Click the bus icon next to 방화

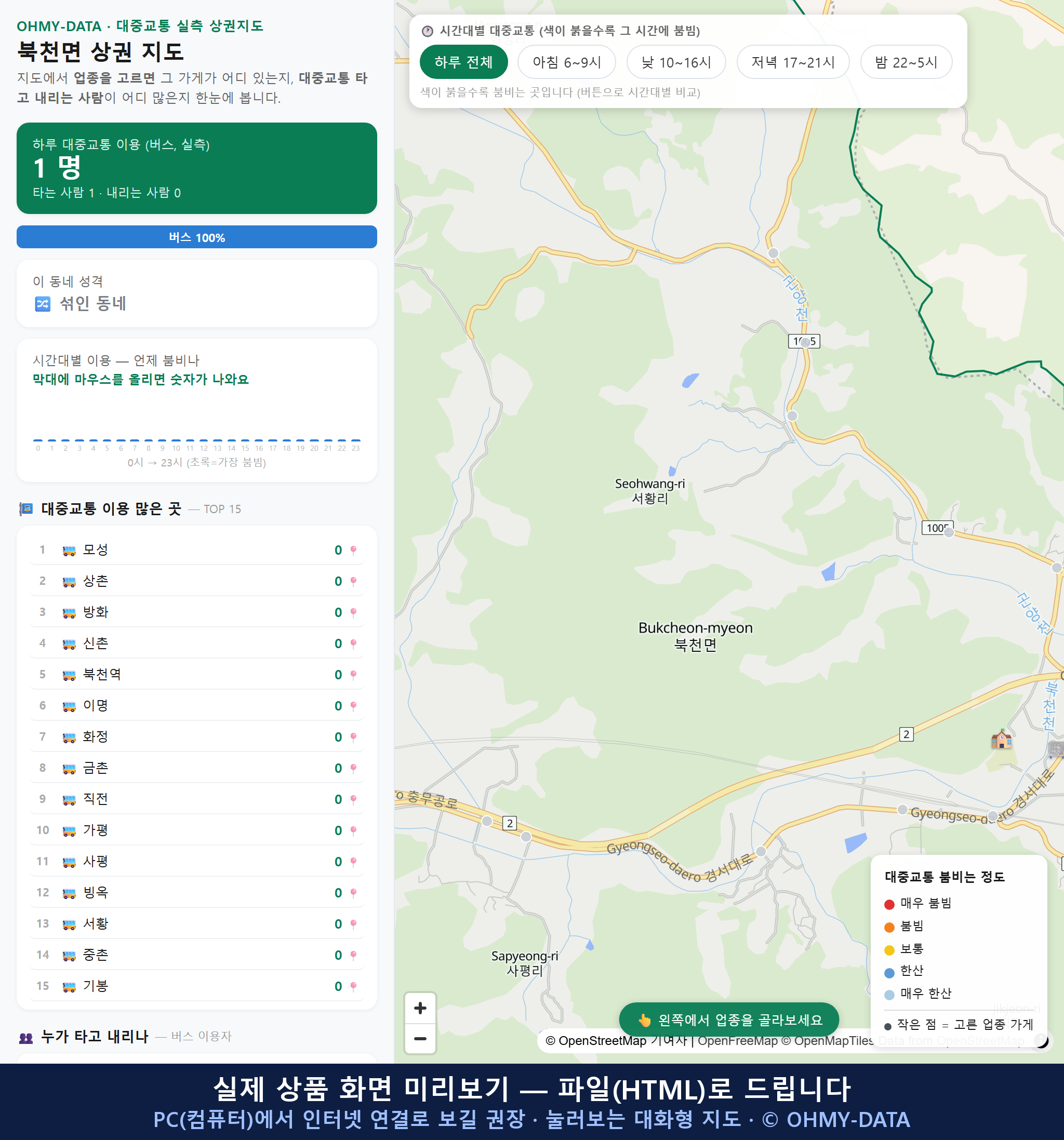tap(69, 613)
